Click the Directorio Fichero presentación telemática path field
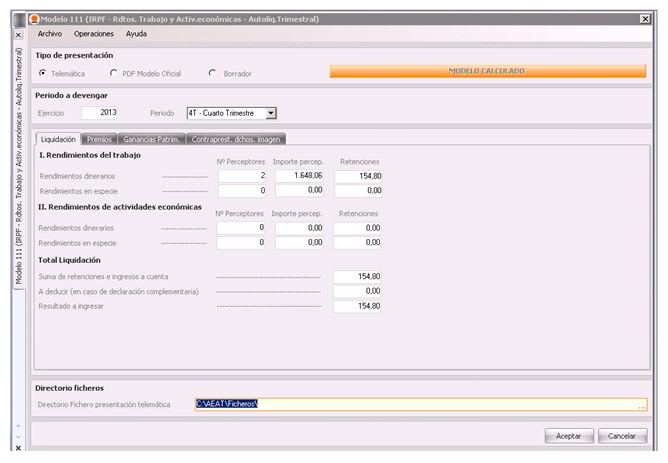This screenshot has width=668, height=463. click(415, 405)
